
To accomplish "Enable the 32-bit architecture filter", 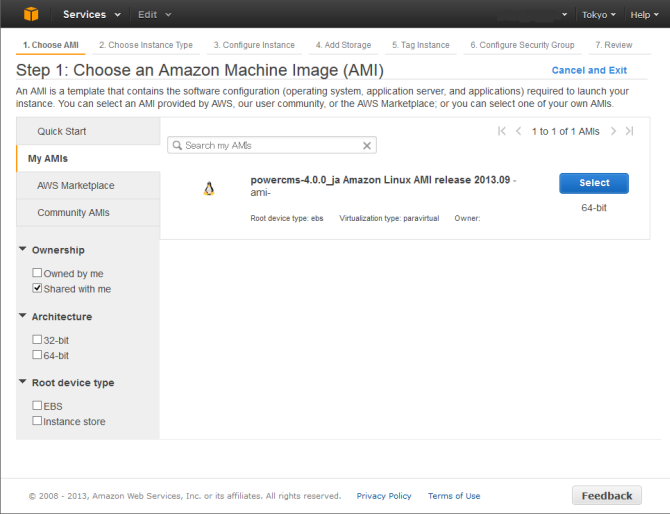I will 37,339.
